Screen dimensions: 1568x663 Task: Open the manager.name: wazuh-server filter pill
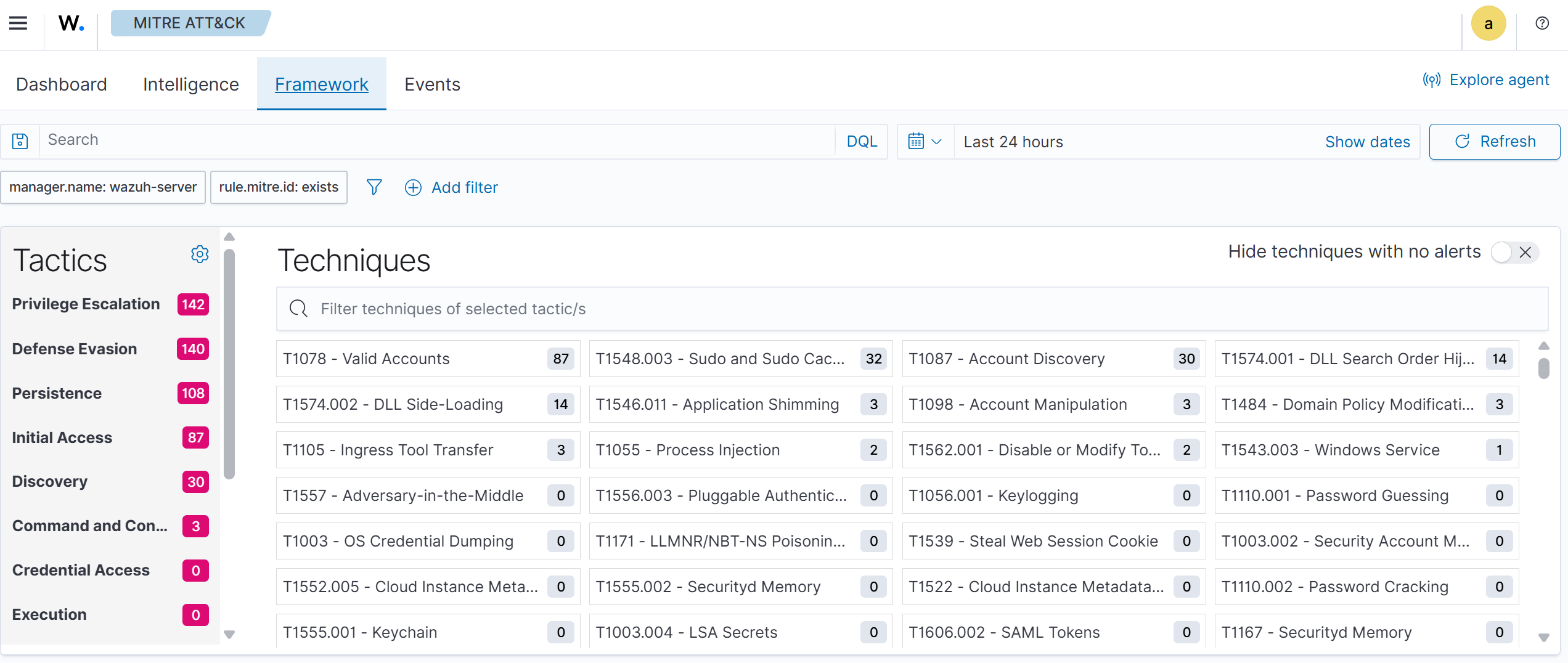[x=103, y=187]
